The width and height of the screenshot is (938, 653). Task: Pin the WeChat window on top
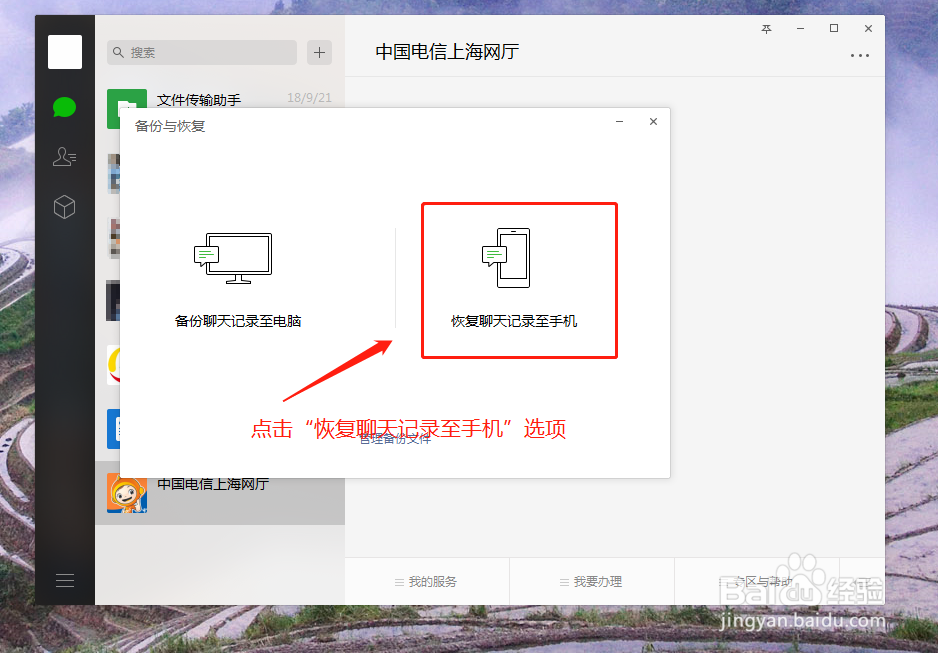[766, 29]
